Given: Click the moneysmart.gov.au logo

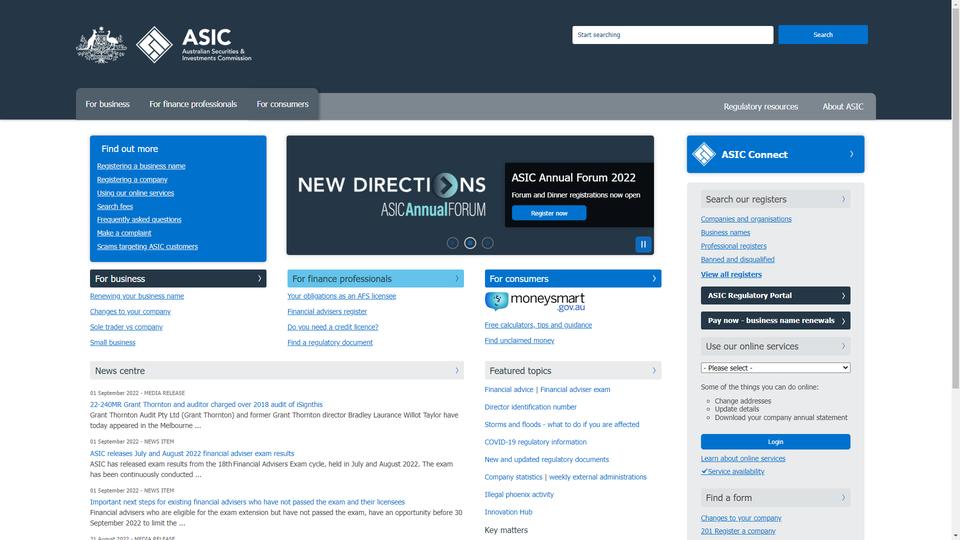Looking at the screenshot, I should coord(535,302).
